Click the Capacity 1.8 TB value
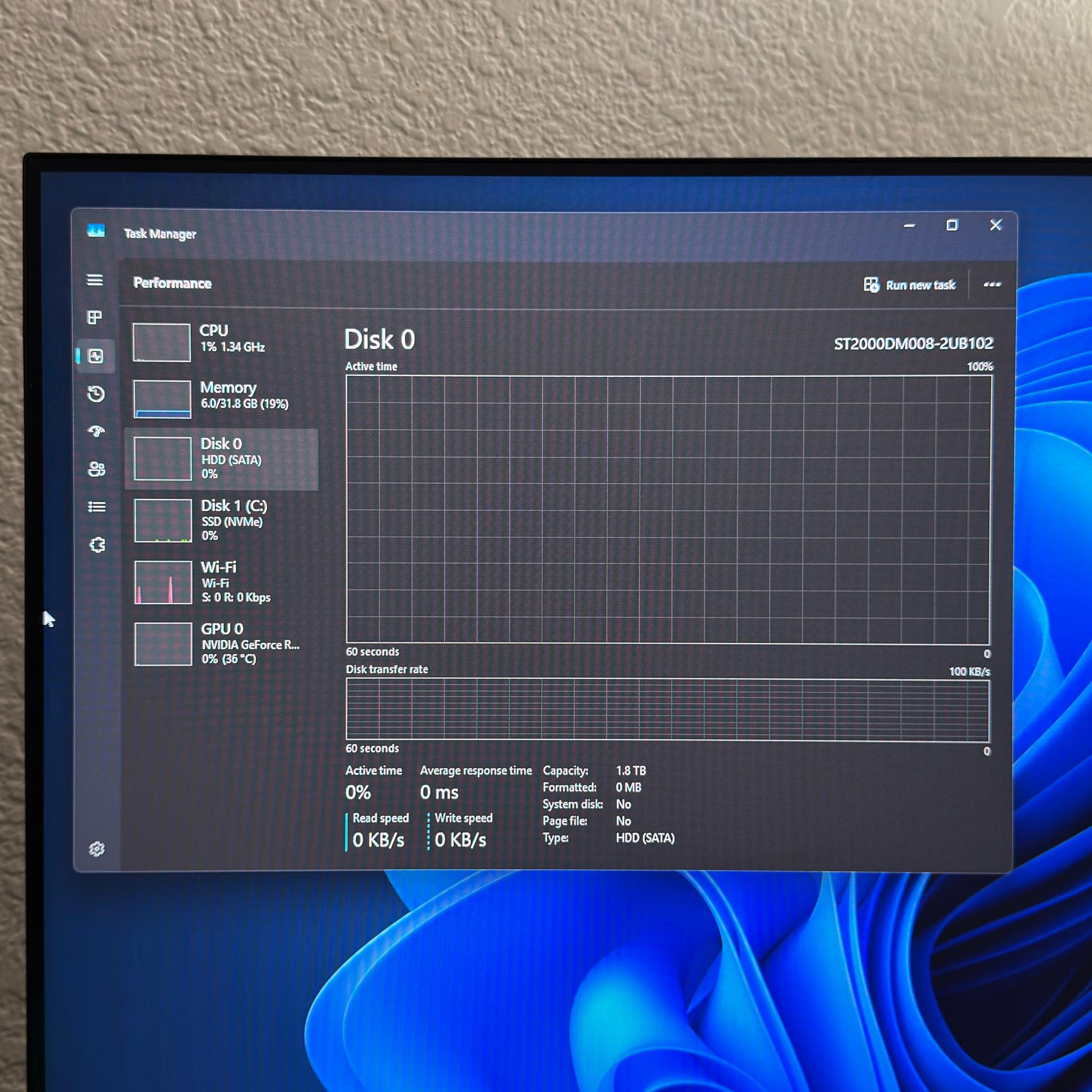The width and height of the screenshot is (1092, 1092). [x=631, y=771]
